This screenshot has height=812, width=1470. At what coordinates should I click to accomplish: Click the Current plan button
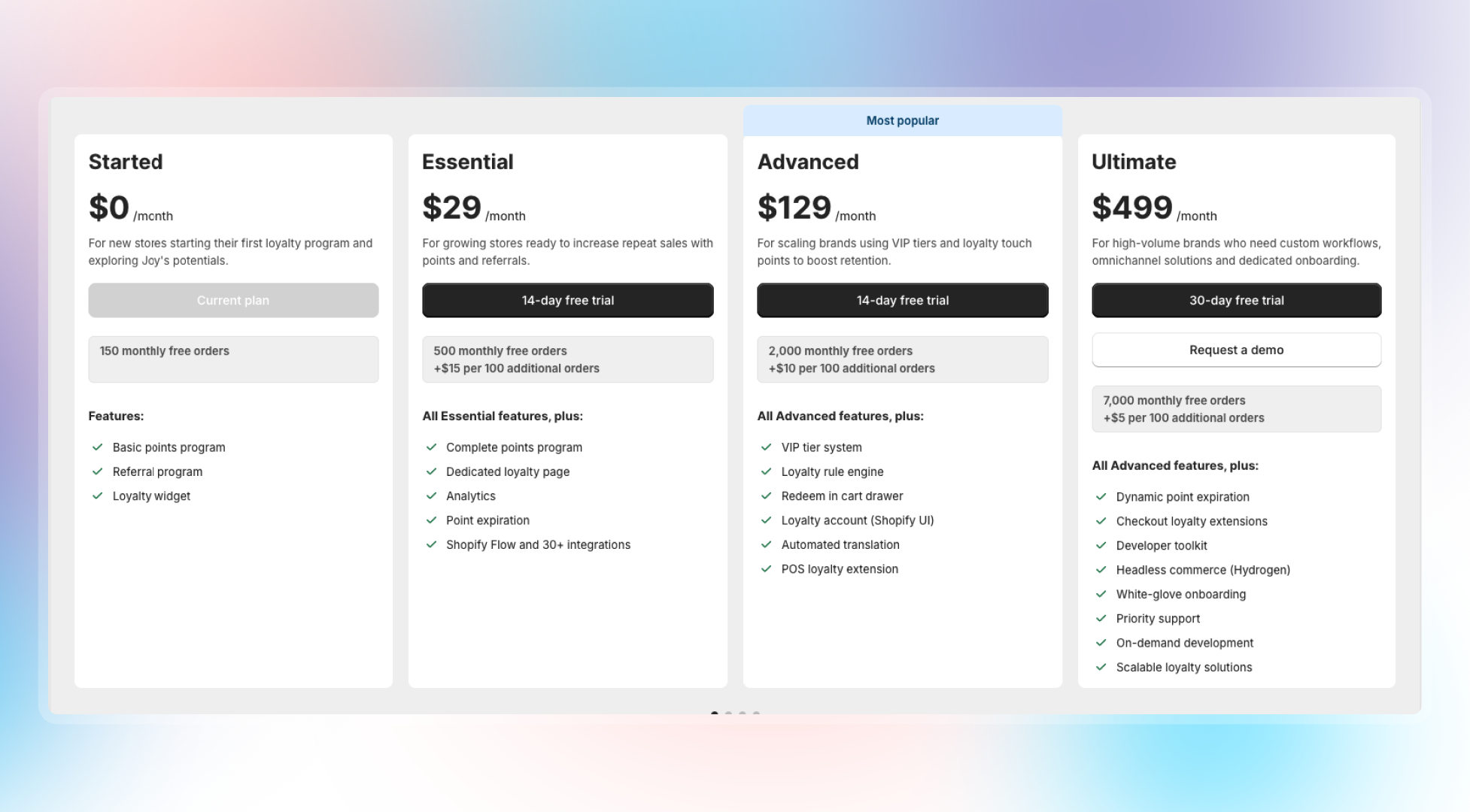(x=233, y=300)
